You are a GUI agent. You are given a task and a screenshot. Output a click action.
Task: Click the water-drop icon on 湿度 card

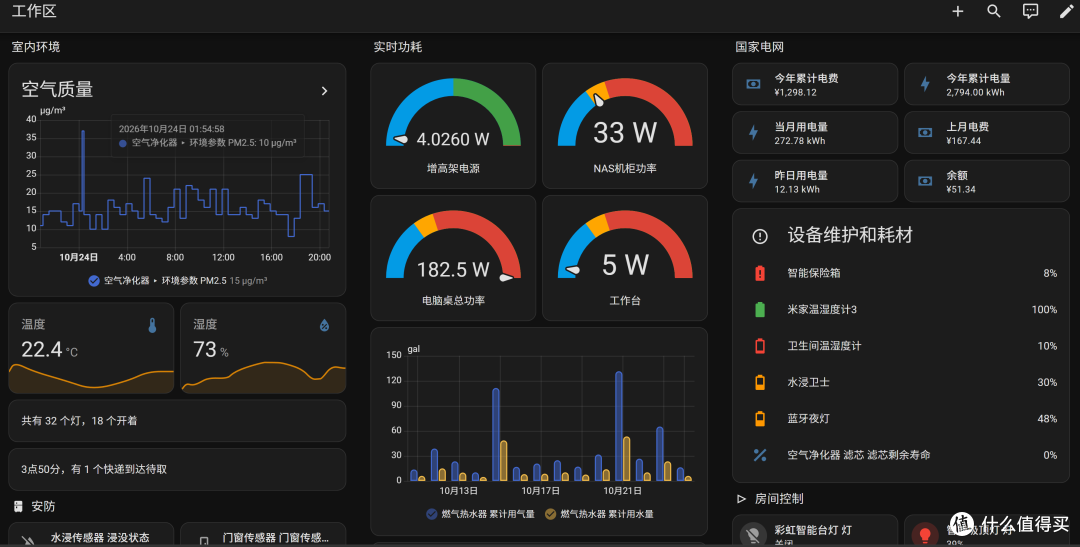(x=324, y=326)
